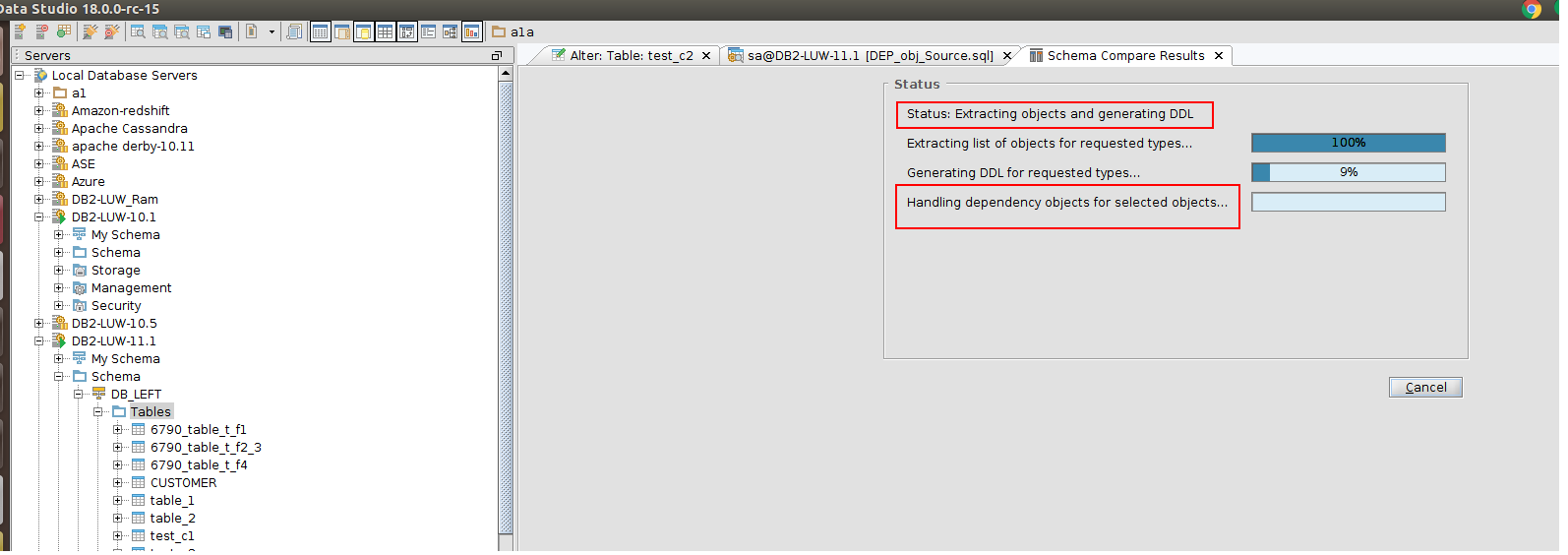Click the connect plug toolbar icon
Image resolution: width=1568 pixels, height=555 pixels.
click(x=90, y=31)
